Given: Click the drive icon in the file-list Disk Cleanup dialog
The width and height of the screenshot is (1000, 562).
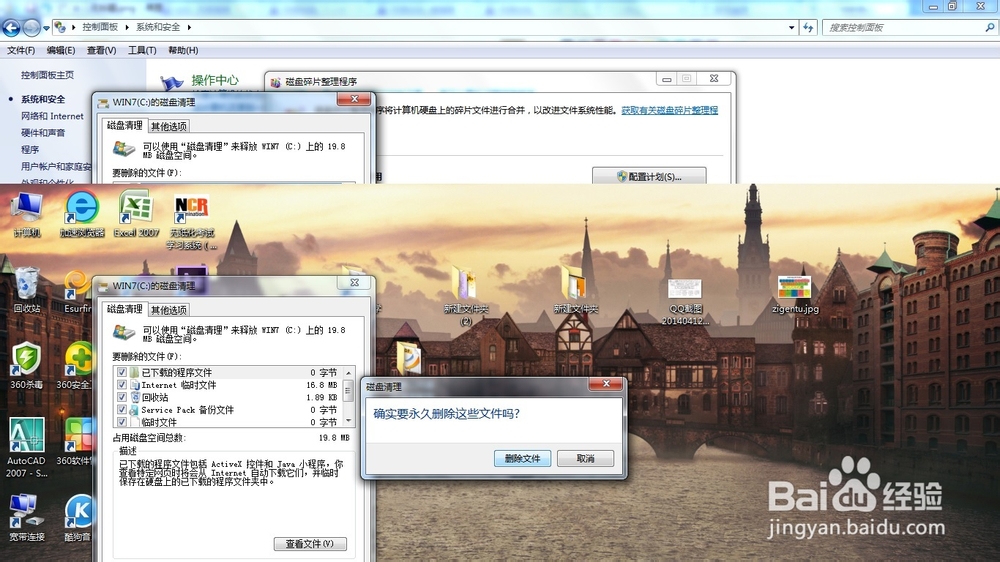Looking at the screenshot, I should tap(124, 334).
